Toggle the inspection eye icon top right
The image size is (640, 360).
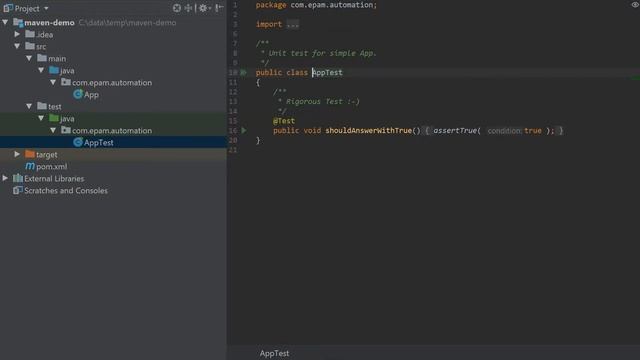coord(635,4)
